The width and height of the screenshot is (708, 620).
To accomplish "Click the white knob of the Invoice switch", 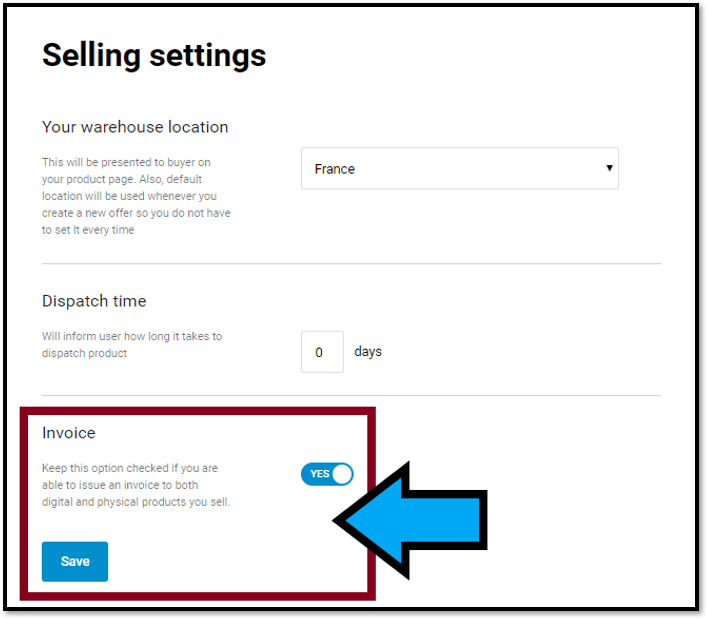I will coord(342,474).
